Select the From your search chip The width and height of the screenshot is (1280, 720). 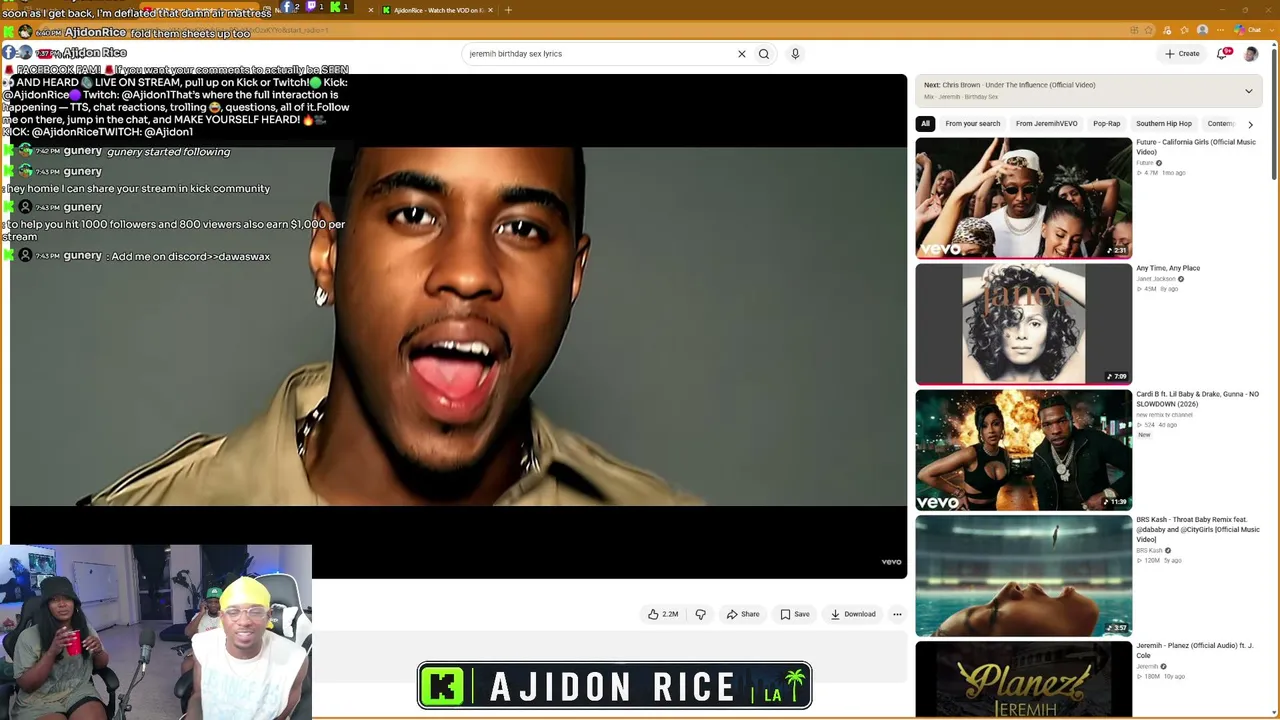pyautogui.click(x=972, y=124)
